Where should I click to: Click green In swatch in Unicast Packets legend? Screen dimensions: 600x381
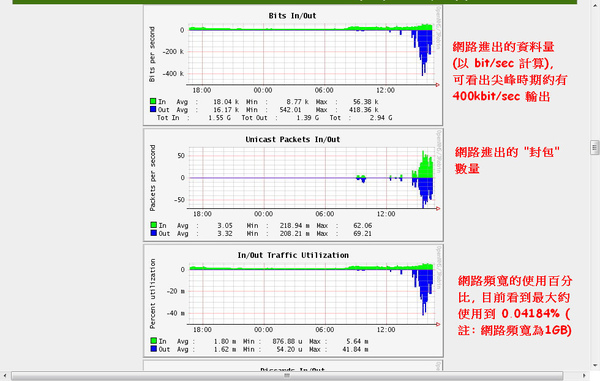[x=153, y=225]
